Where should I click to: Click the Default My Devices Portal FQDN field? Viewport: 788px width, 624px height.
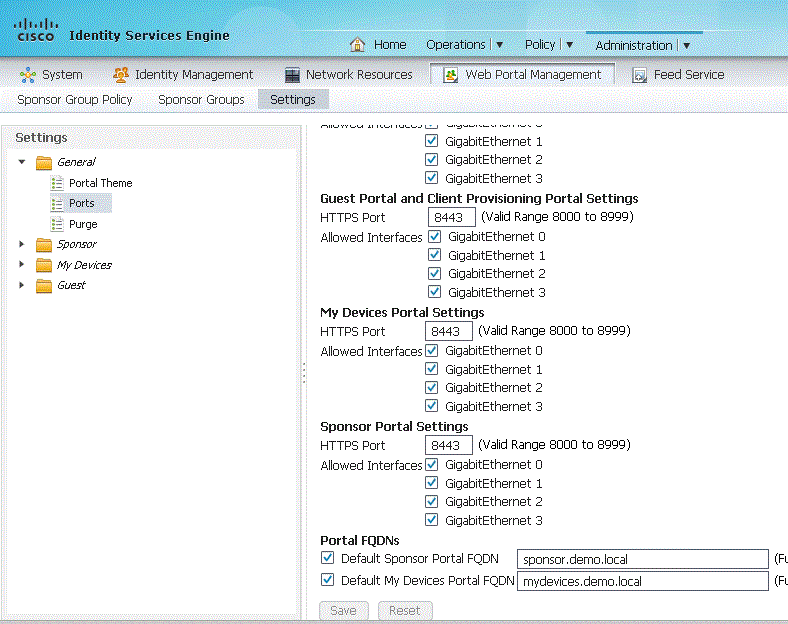click(x=641, y=581)
